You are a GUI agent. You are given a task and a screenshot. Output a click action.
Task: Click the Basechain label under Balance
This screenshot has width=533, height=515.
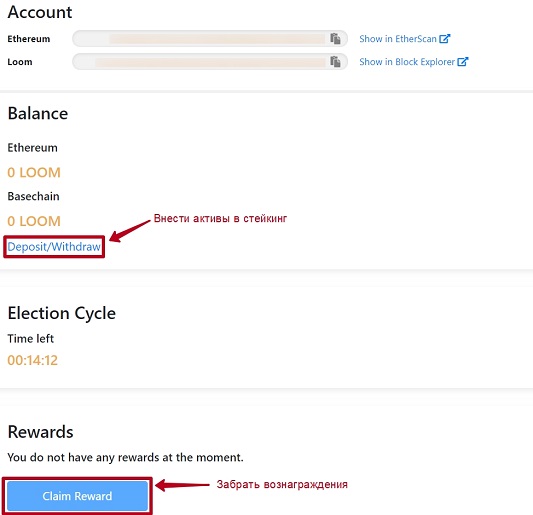tap(33, 196)
